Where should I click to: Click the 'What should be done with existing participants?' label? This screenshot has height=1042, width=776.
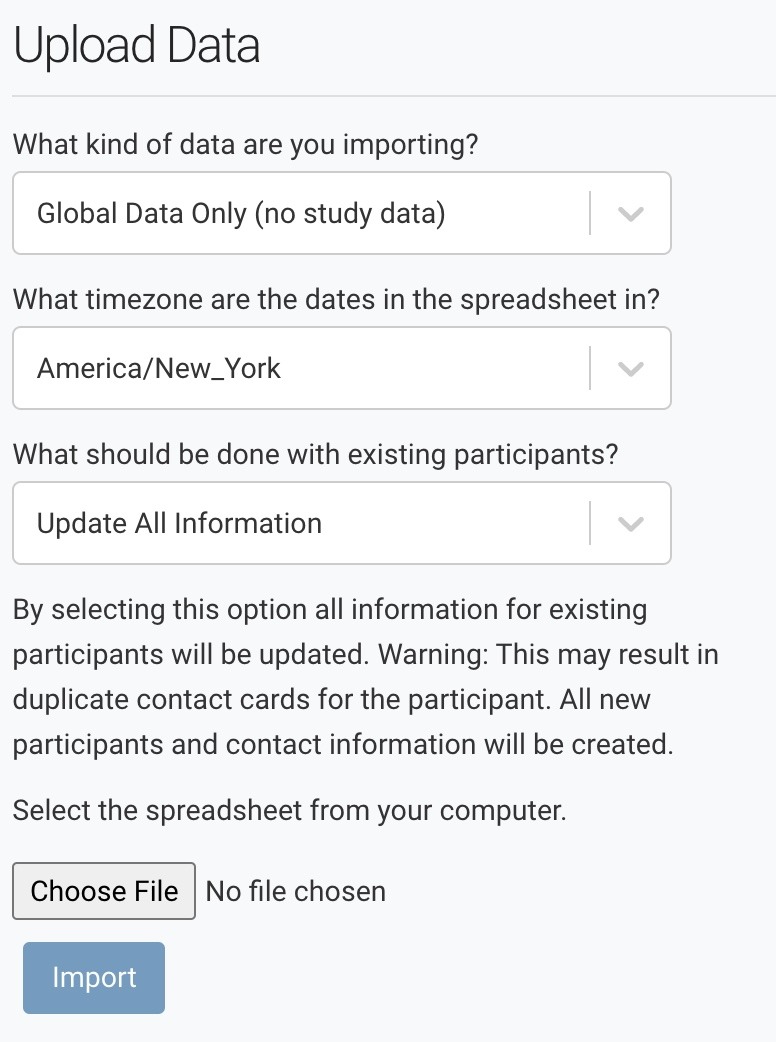[316, 455]
